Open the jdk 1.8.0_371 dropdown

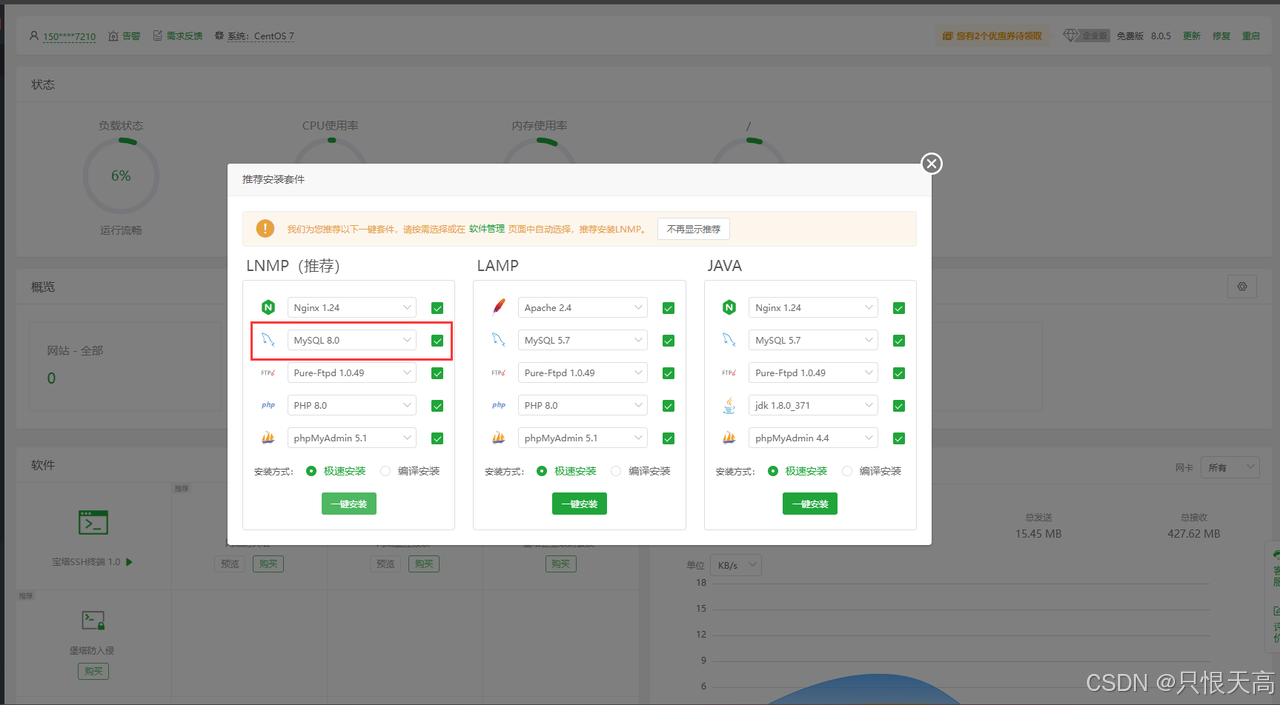pos(814,405)
